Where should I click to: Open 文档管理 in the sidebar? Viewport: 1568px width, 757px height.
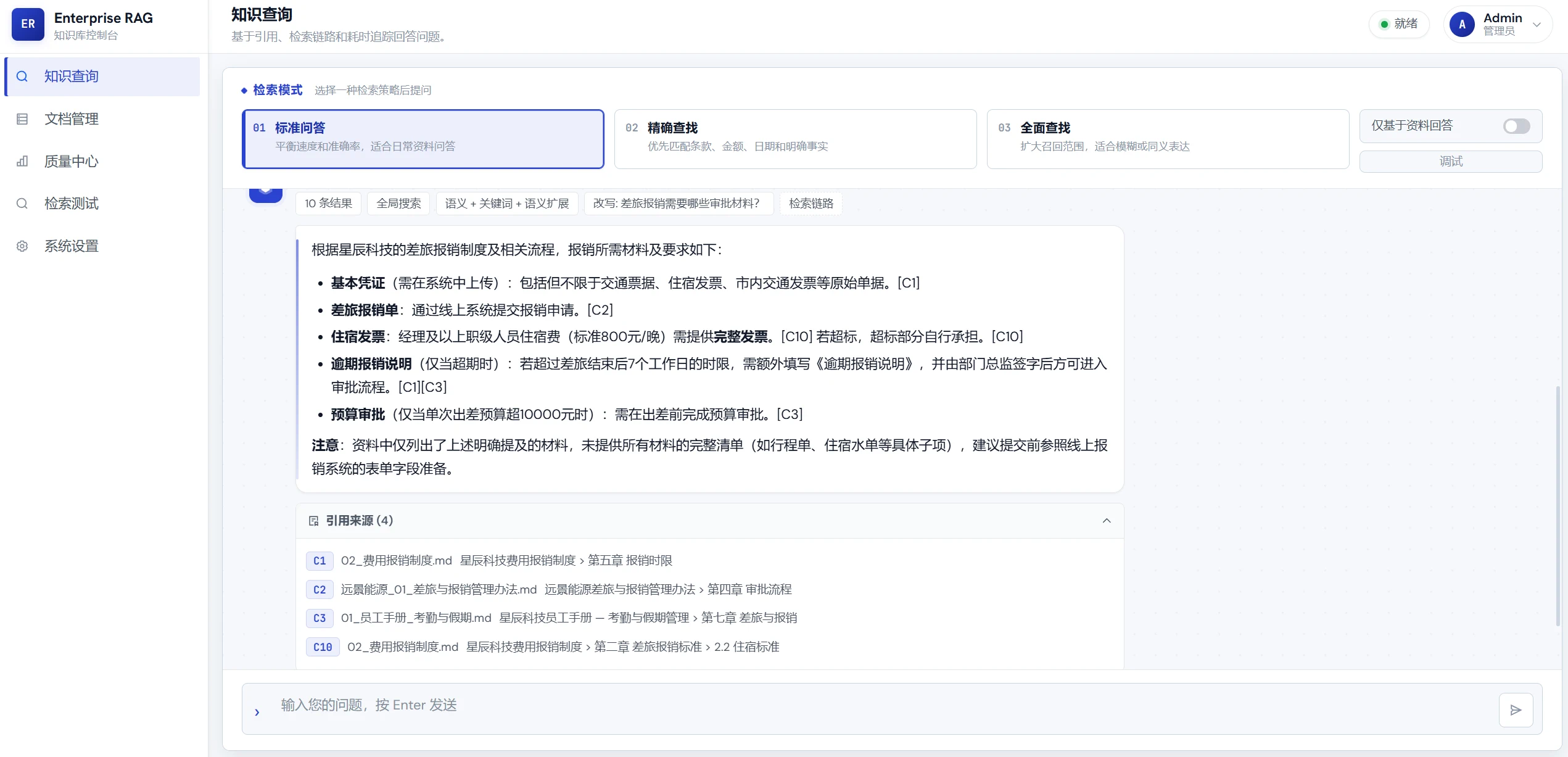(x=102, y=119)
